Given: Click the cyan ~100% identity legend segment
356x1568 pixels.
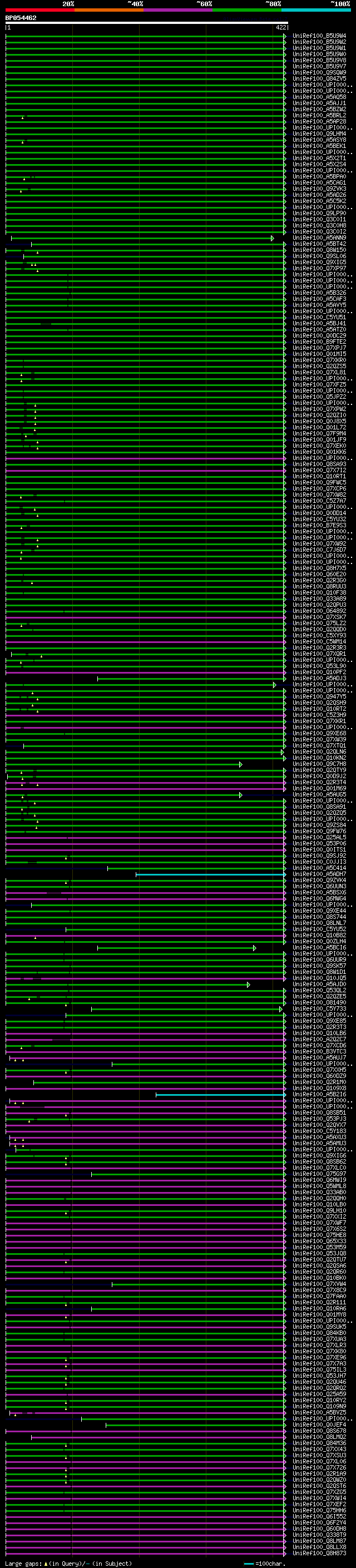Looking at the screenshot, I should (316, 10).
